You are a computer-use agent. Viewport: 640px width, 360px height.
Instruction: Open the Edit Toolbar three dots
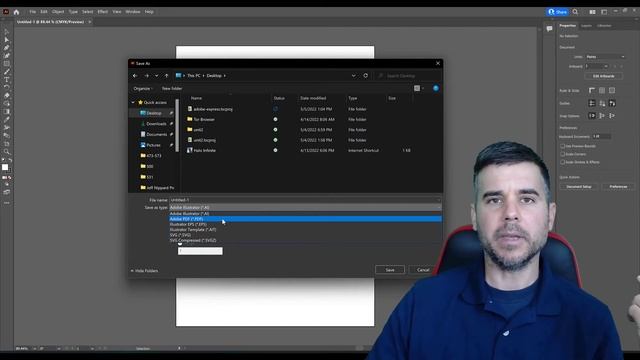point(7,203)
